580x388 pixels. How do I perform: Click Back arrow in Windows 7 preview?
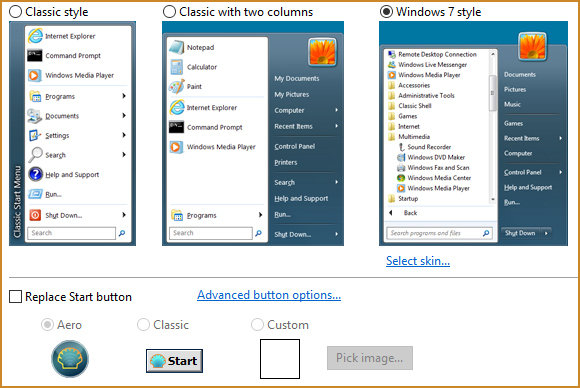[391, 213]
